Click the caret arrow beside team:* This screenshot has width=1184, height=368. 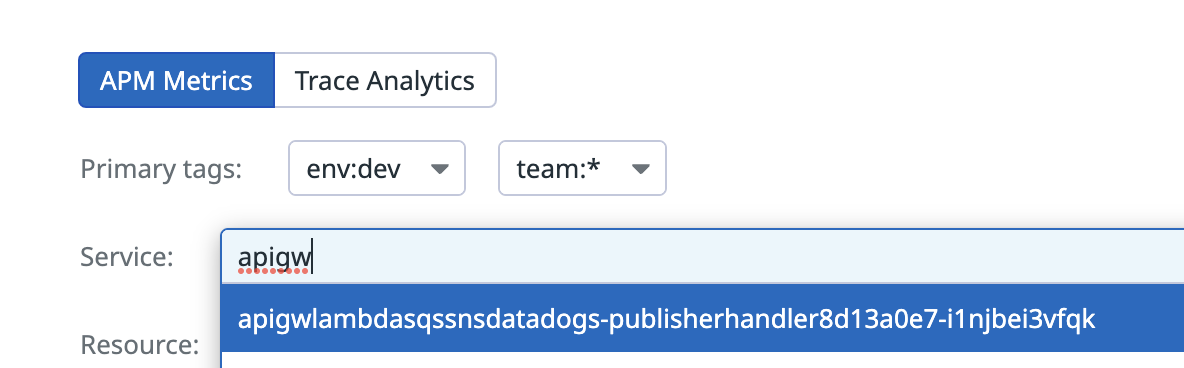(640, 169)
